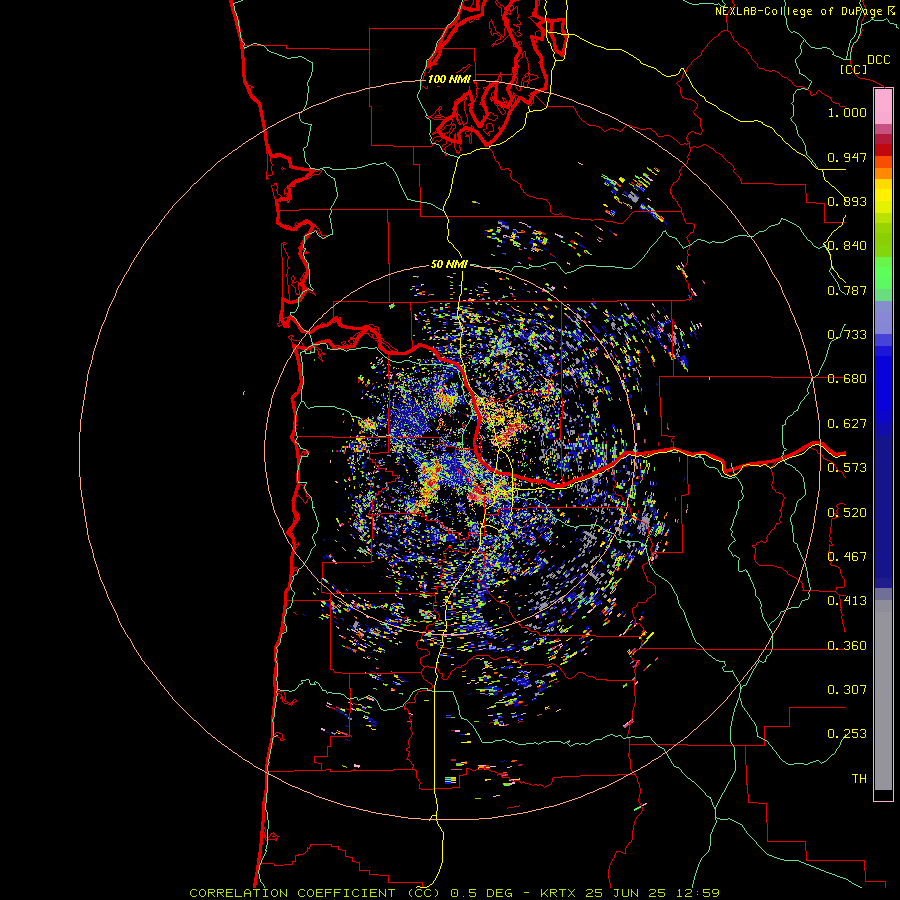The height and width of the screenshot is (900, 900).
Task: Click the NEXLAB-College of DuPage label
Action: pos(800,11)
